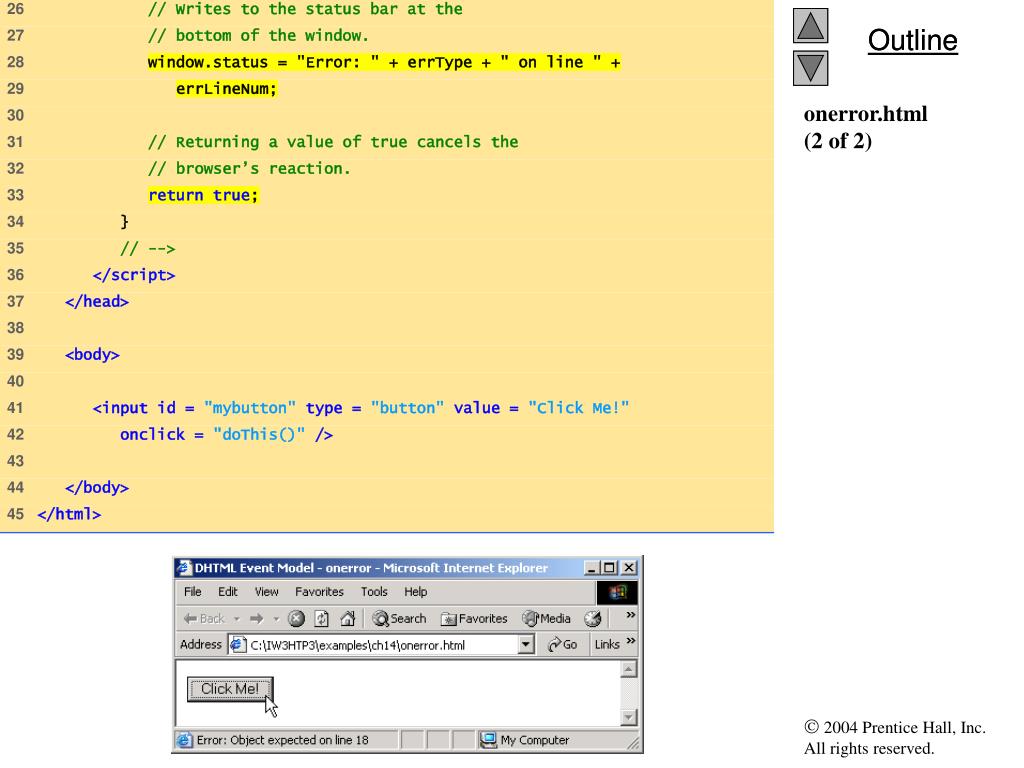
Task: Click the My Computer zone icon
Action: [x=488, y=740]
